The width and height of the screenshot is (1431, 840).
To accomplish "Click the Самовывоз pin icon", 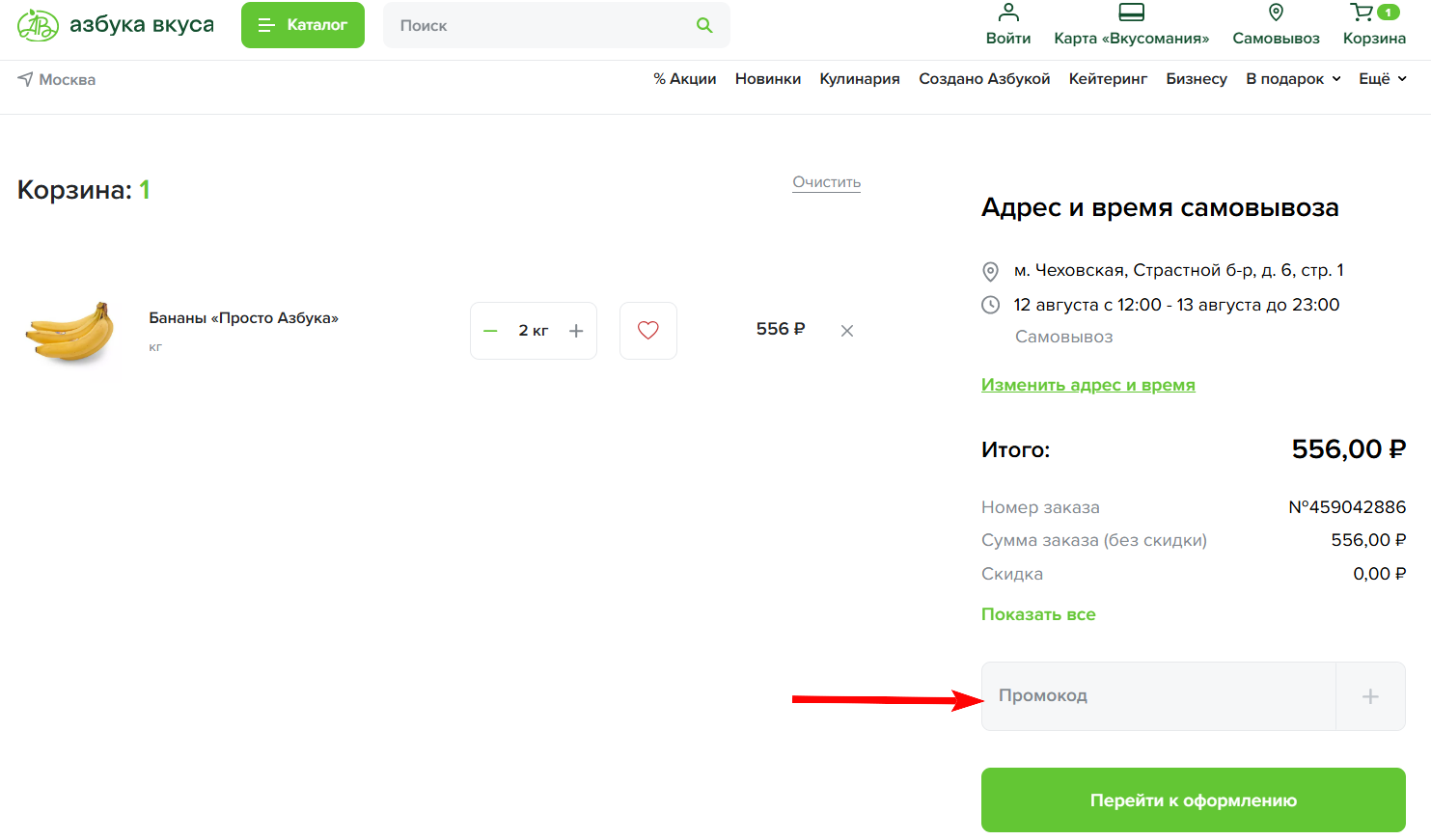I will click(1275, 13).
